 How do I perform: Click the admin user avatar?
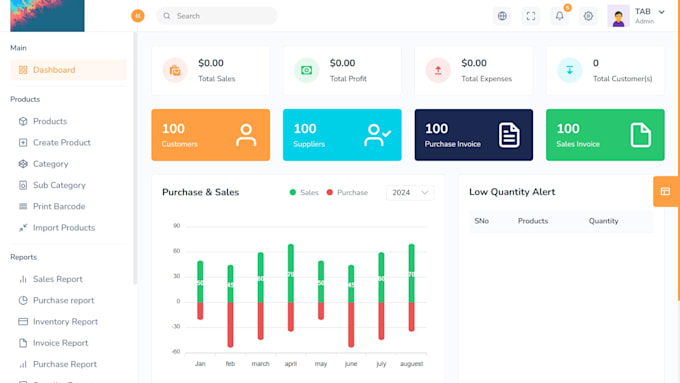coord(618,16)
